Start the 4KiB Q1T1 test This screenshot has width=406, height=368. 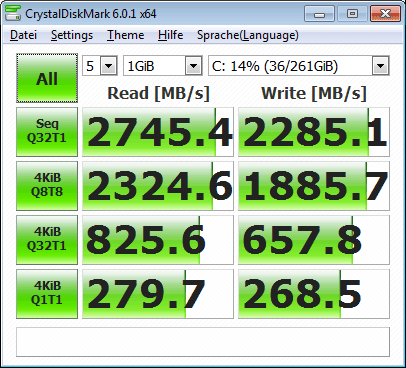[47, 294]
